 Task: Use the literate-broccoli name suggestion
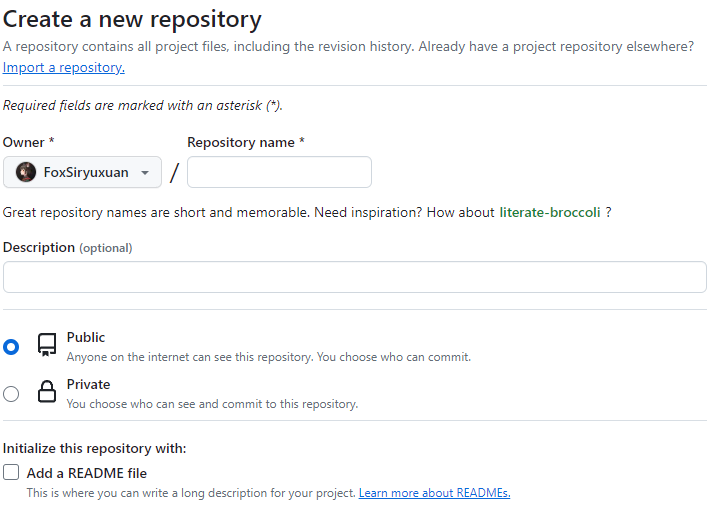549,212
